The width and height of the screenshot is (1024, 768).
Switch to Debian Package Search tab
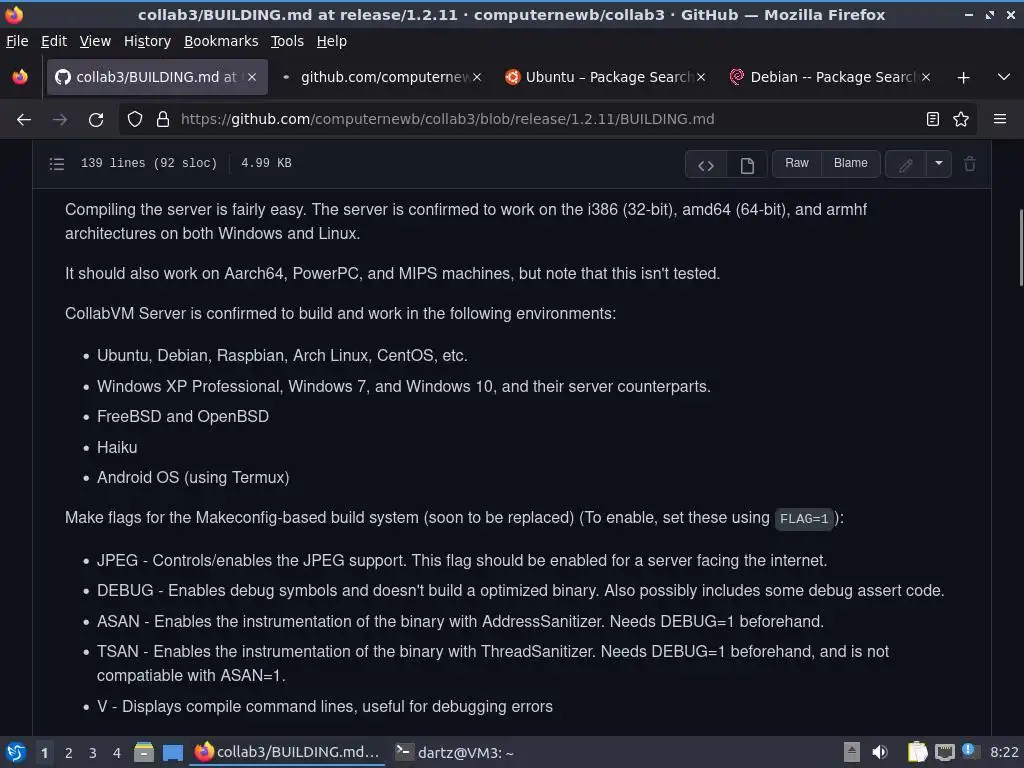(x=831, y=77)
